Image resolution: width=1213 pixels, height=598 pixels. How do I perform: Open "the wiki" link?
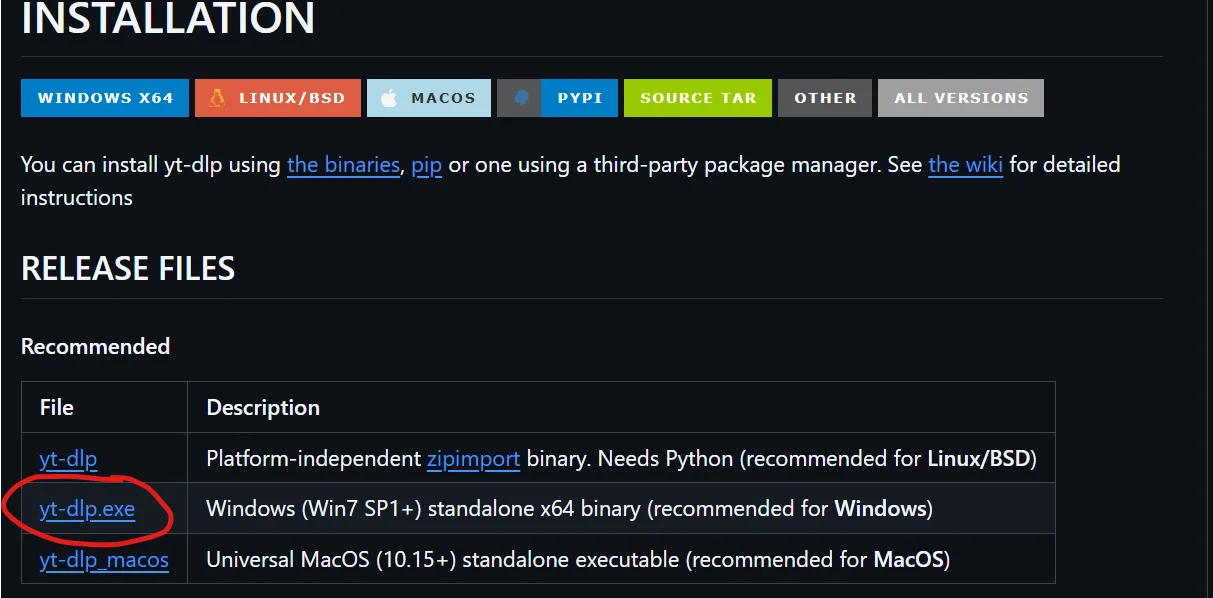(x=965, y=164)
